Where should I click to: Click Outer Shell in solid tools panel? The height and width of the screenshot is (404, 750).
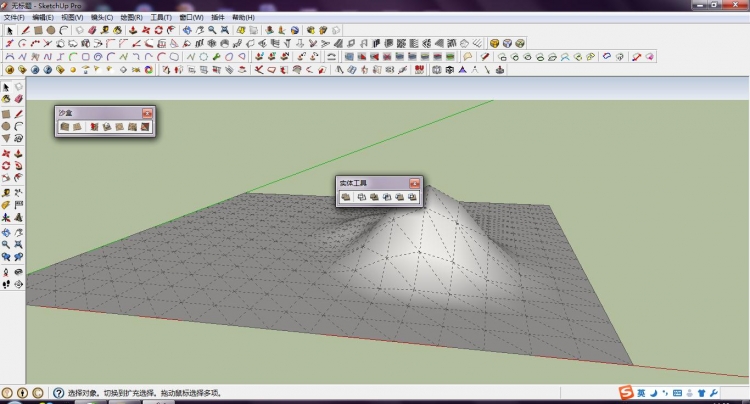coord(346,197)
